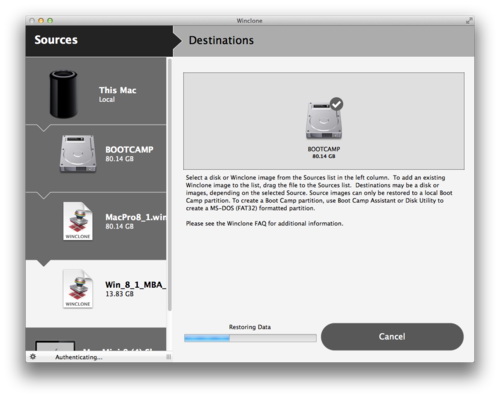Click the 'Local' subtitle under This Mac
500x398 pixels.
pos(107,99)
